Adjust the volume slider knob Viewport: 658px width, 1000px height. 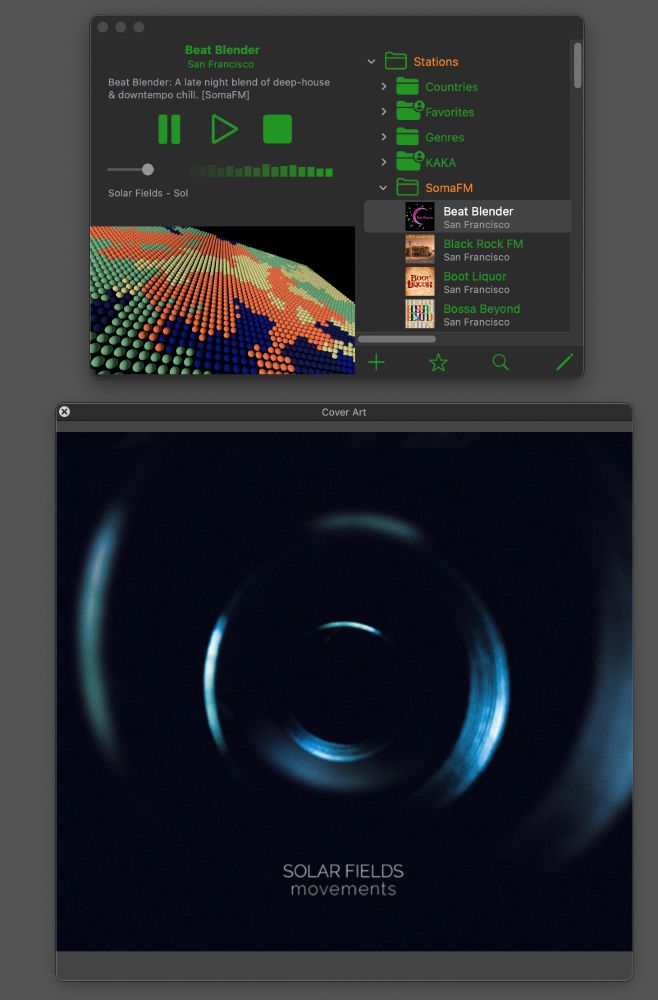[x=148, y=170]
